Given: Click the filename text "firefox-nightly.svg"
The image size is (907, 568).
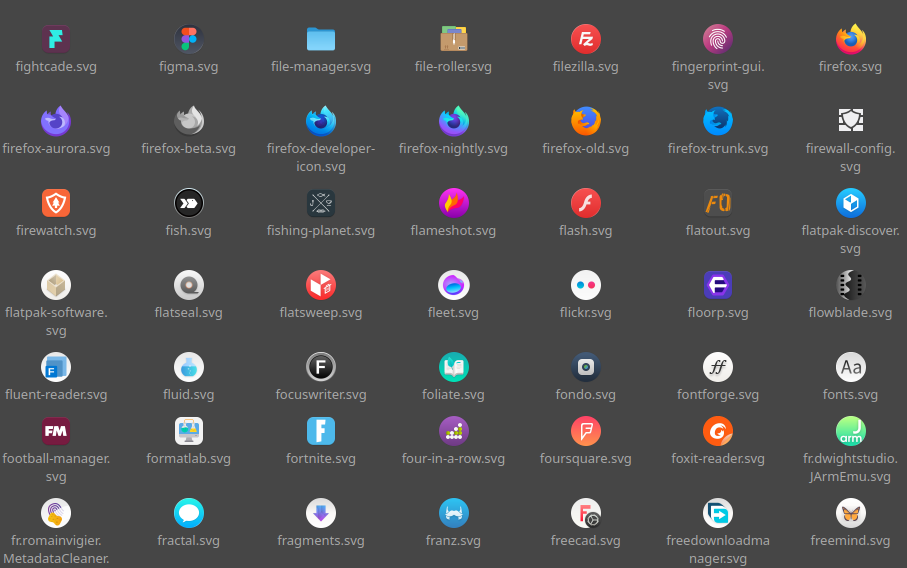Looking at the screenshot, I should coord(454,149).
